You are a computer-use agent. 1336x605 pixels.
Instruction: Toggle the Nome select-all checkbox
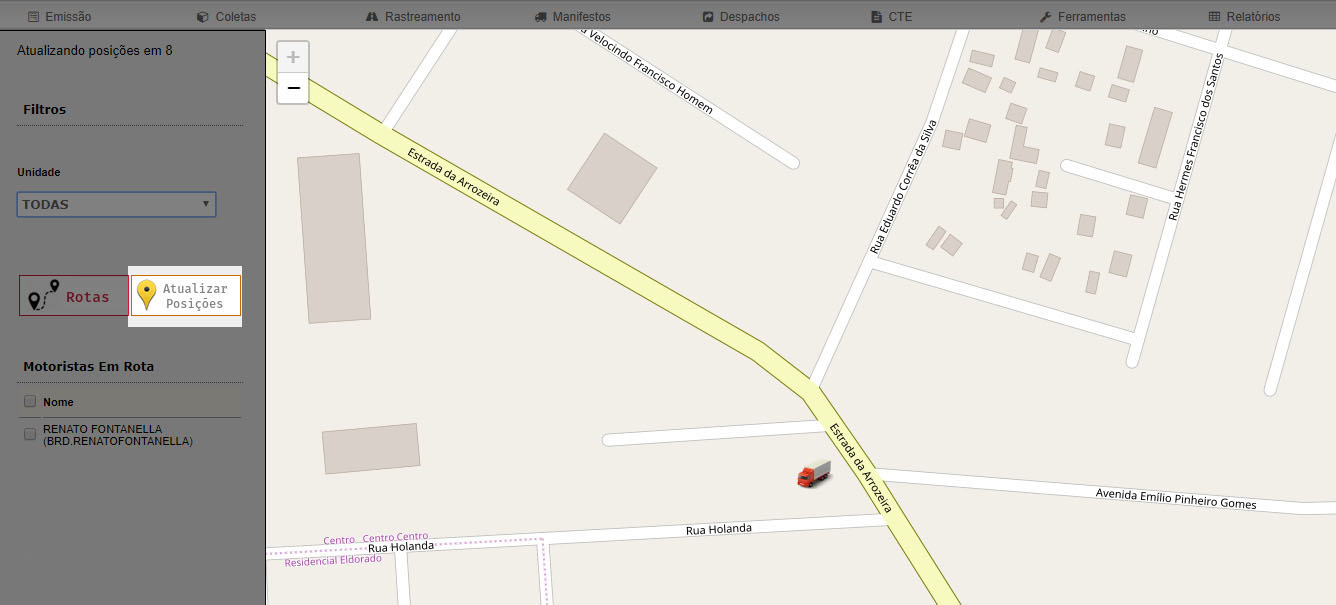click(30, 401)
